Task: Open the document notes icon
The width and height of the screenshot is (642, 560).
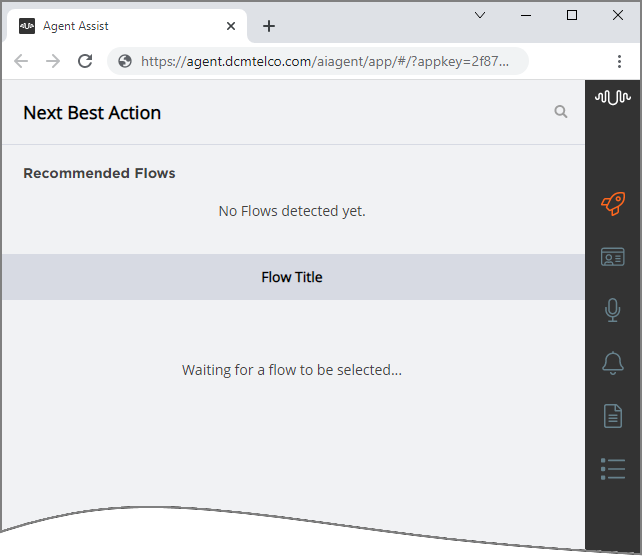Action: 613,416
